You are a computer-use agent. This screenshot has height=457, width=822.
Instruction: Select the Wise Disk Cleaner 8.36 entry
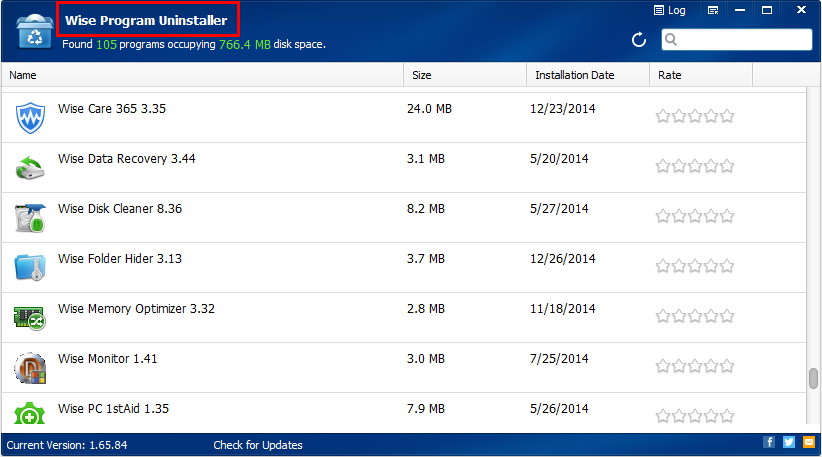(404, 217)
